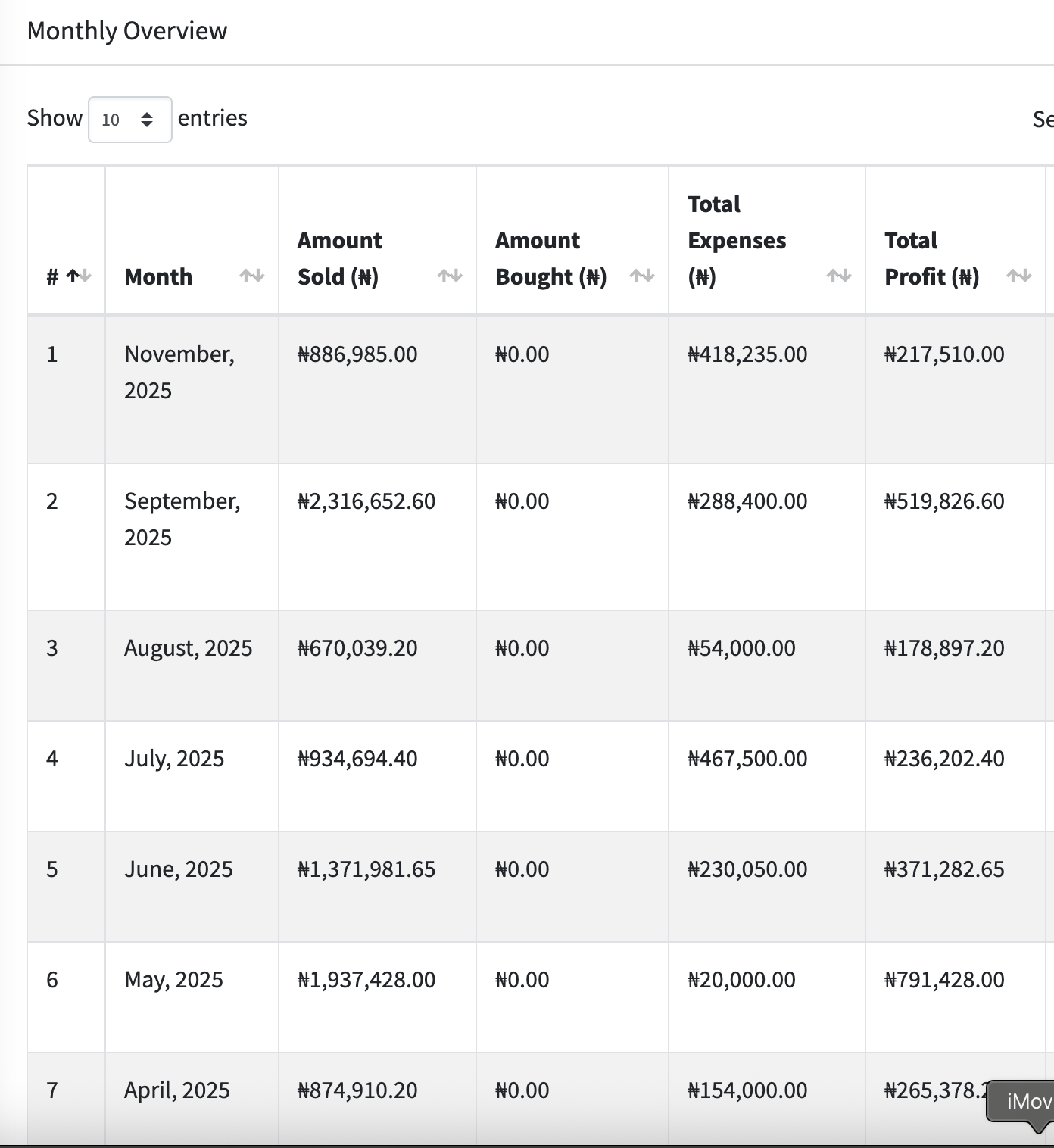Toggle descending sort on Total Expenses header
1054x1148 pixels.
(x=837, y=276)
